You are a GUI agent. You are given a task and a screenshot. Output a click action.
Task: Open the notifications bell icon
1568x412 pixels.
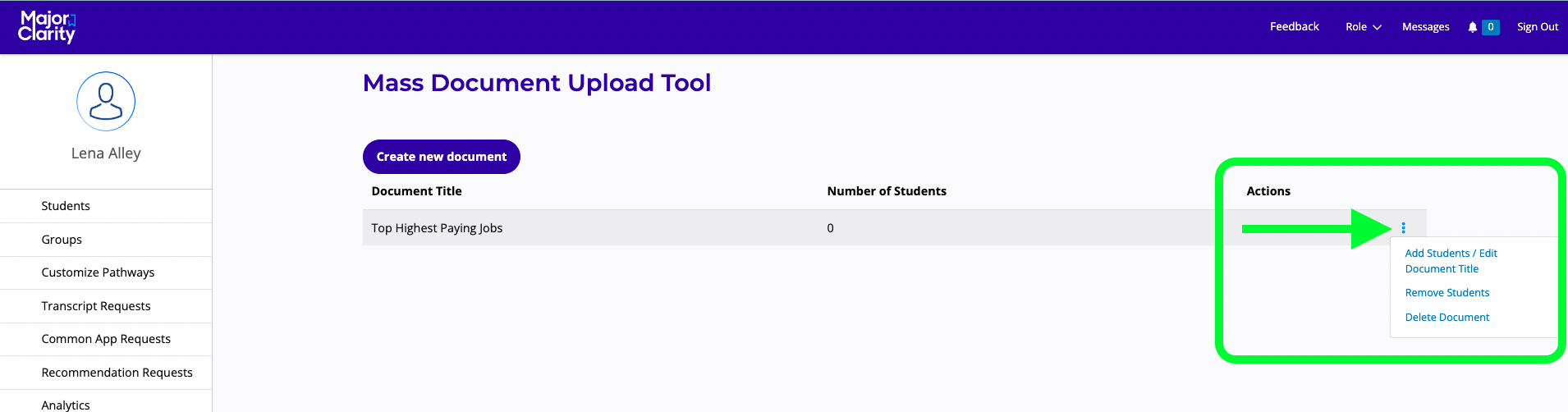(x=1473, y=27)
